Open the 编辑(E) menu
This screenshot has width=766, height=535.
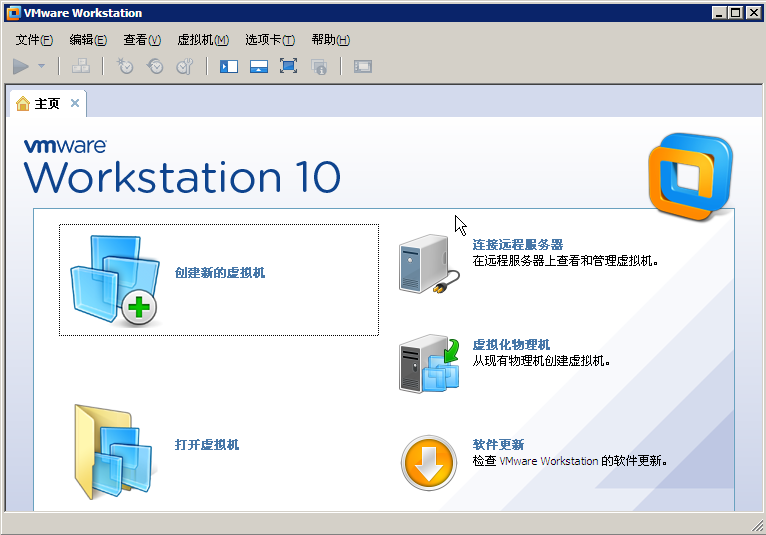point(88,40)
